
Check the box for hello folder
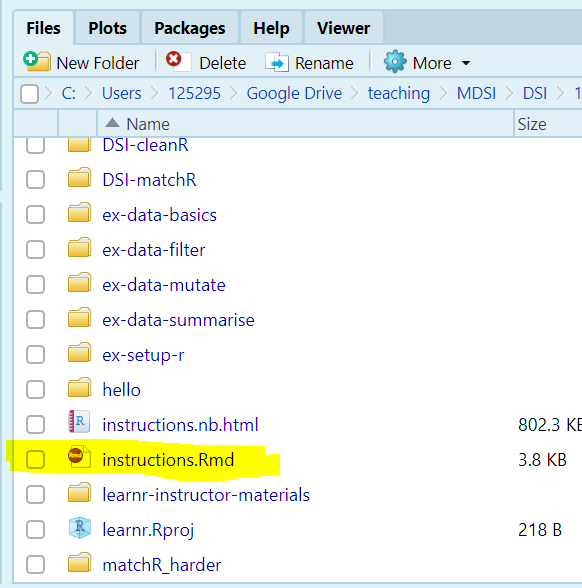36,389
